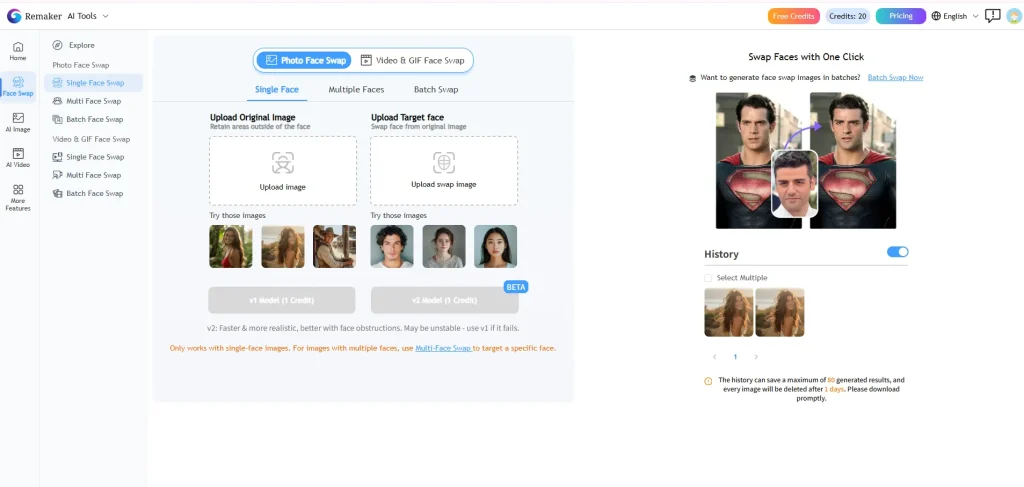Choose sample cowboy hat man thumbnail
This screenshot has height=487, width=1024.
point(334,246)
